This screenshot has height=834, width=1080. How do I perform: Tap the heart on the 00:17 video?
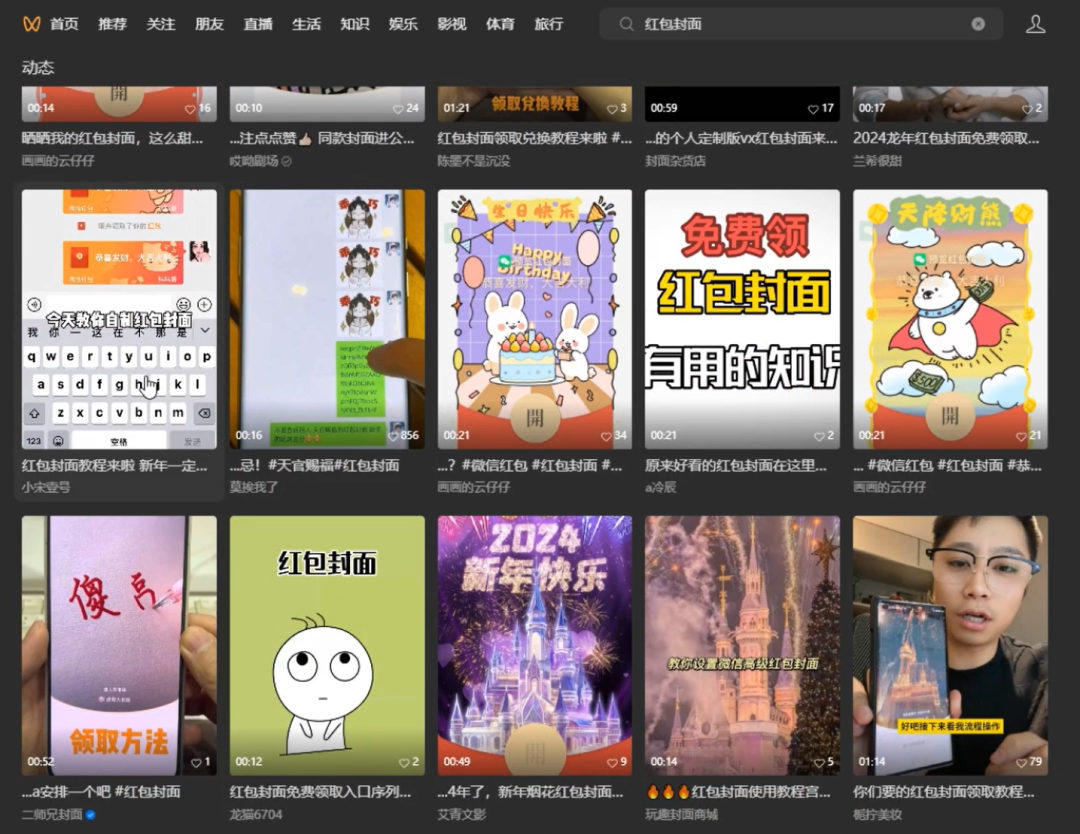click(1027, 109)
